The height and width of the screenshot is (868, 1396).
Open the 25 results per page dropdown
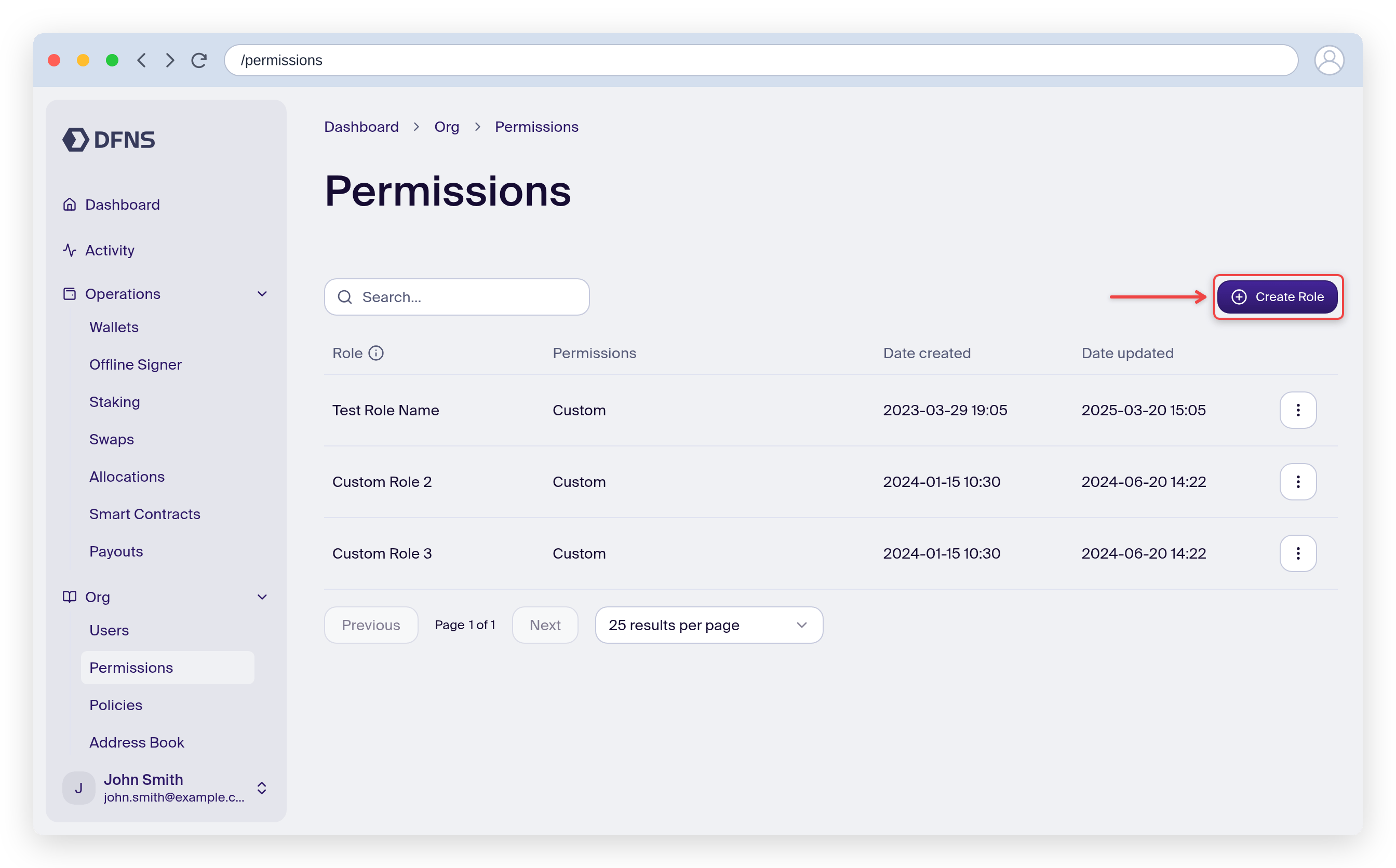click(x=708, y=625)
